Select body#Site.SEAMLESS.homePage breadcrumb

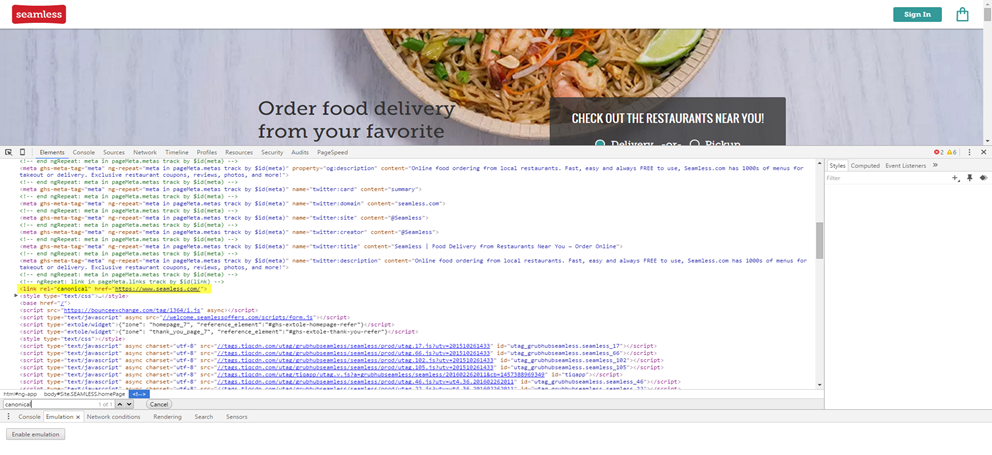click(84, 394)
